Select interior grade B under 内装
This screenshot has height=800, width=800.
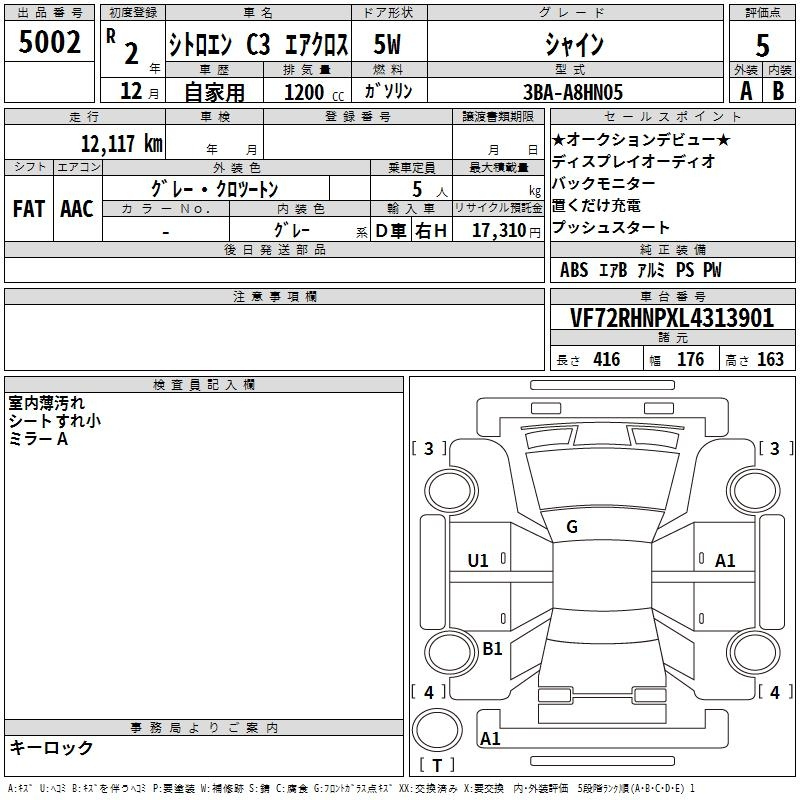click(x=778, y=91)
